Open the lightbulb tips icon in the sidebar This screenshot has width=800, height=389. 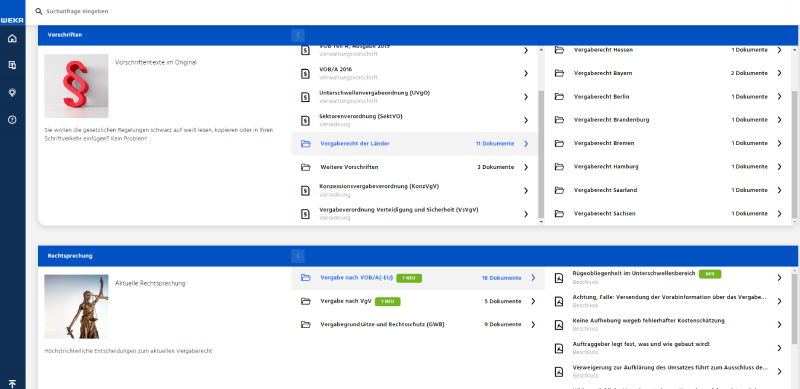12,92
